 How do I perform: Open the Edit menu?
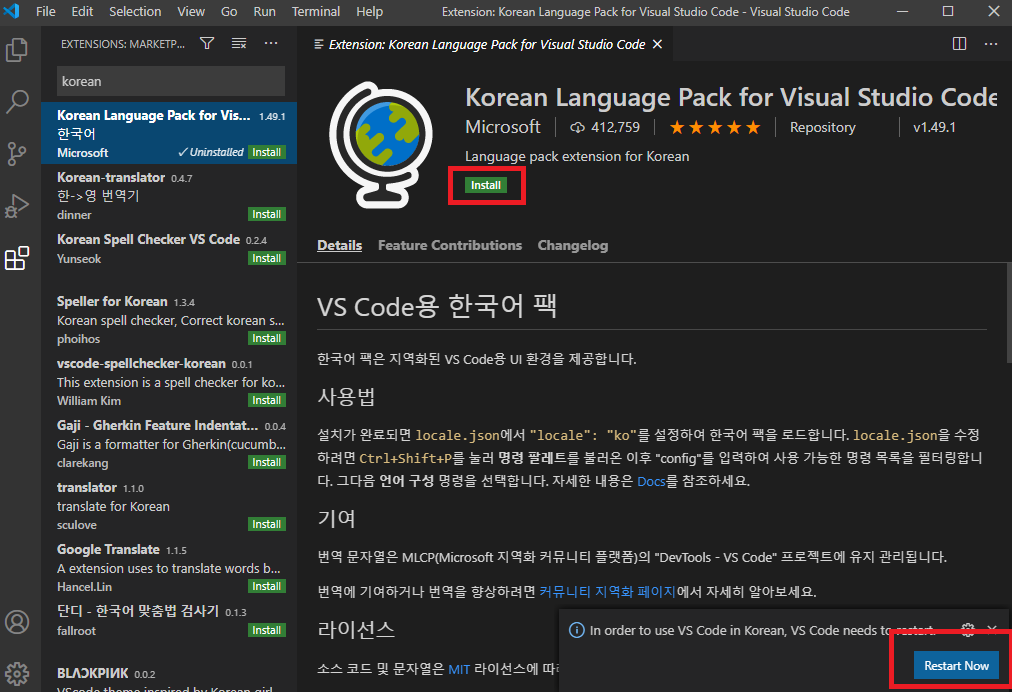click(82, 12)
